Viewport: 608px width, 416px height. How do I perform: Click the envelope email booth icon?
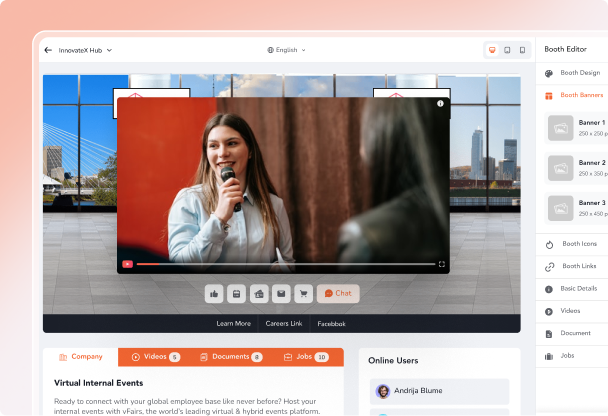coord(281,294)
